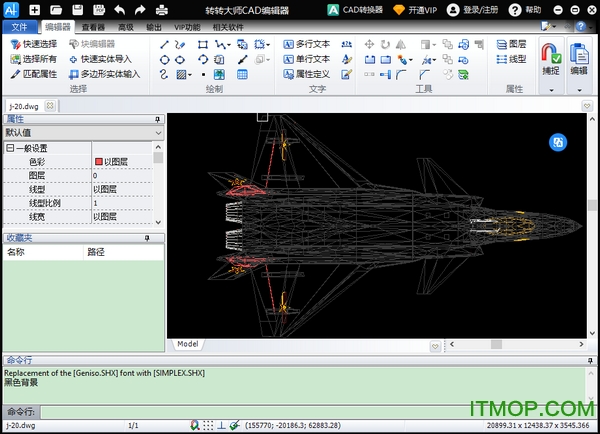
Task: Select the Fillet tool icon
Action: point(401,74)
